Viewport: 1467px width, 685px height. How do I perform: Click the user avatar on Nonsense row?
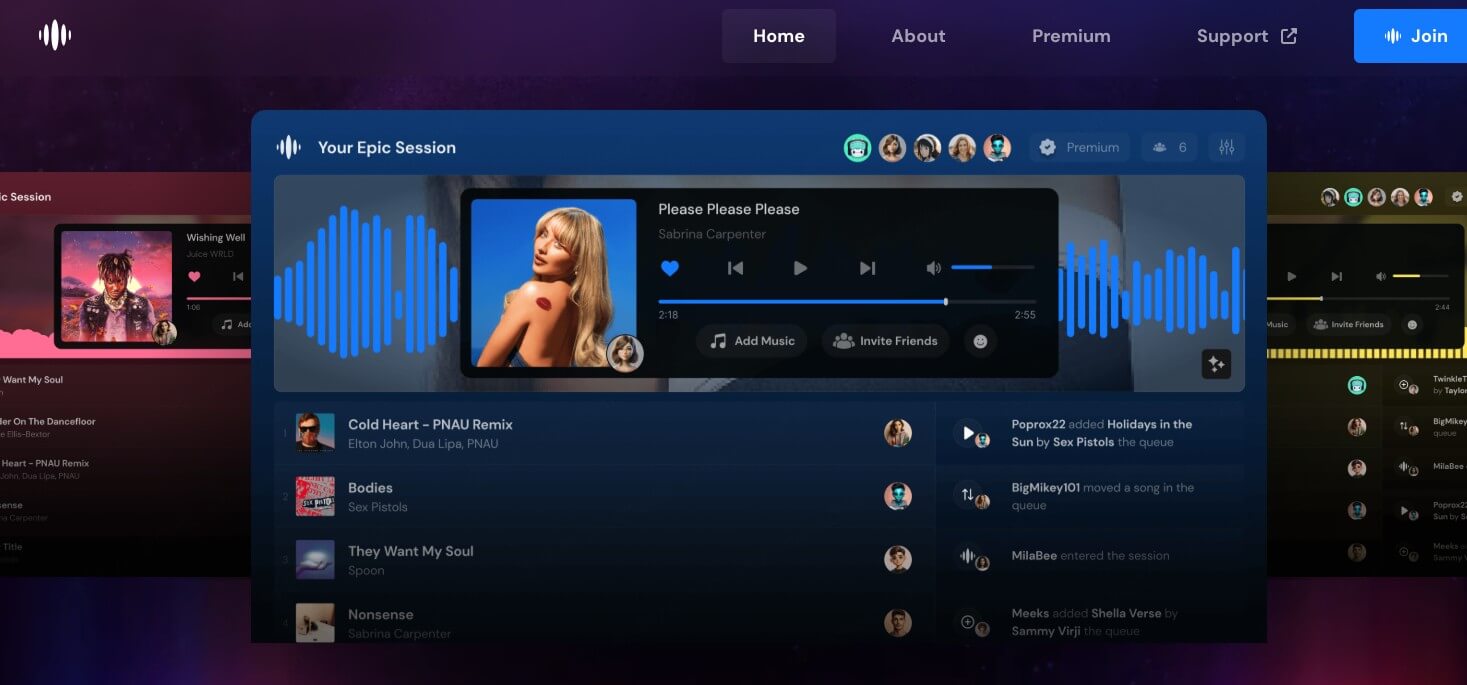point(898,623)
